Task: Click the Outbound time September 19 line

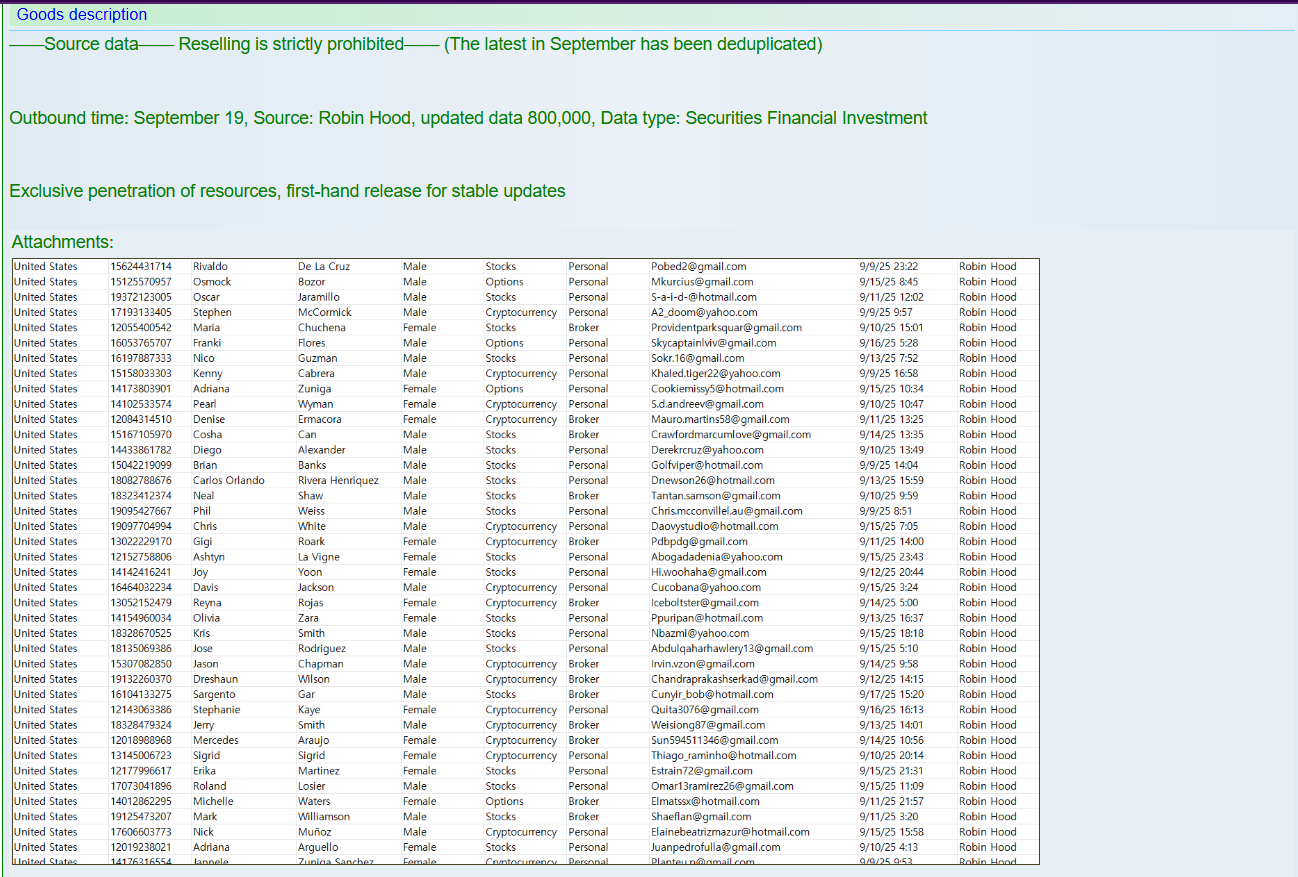Action: coord(468,118)
